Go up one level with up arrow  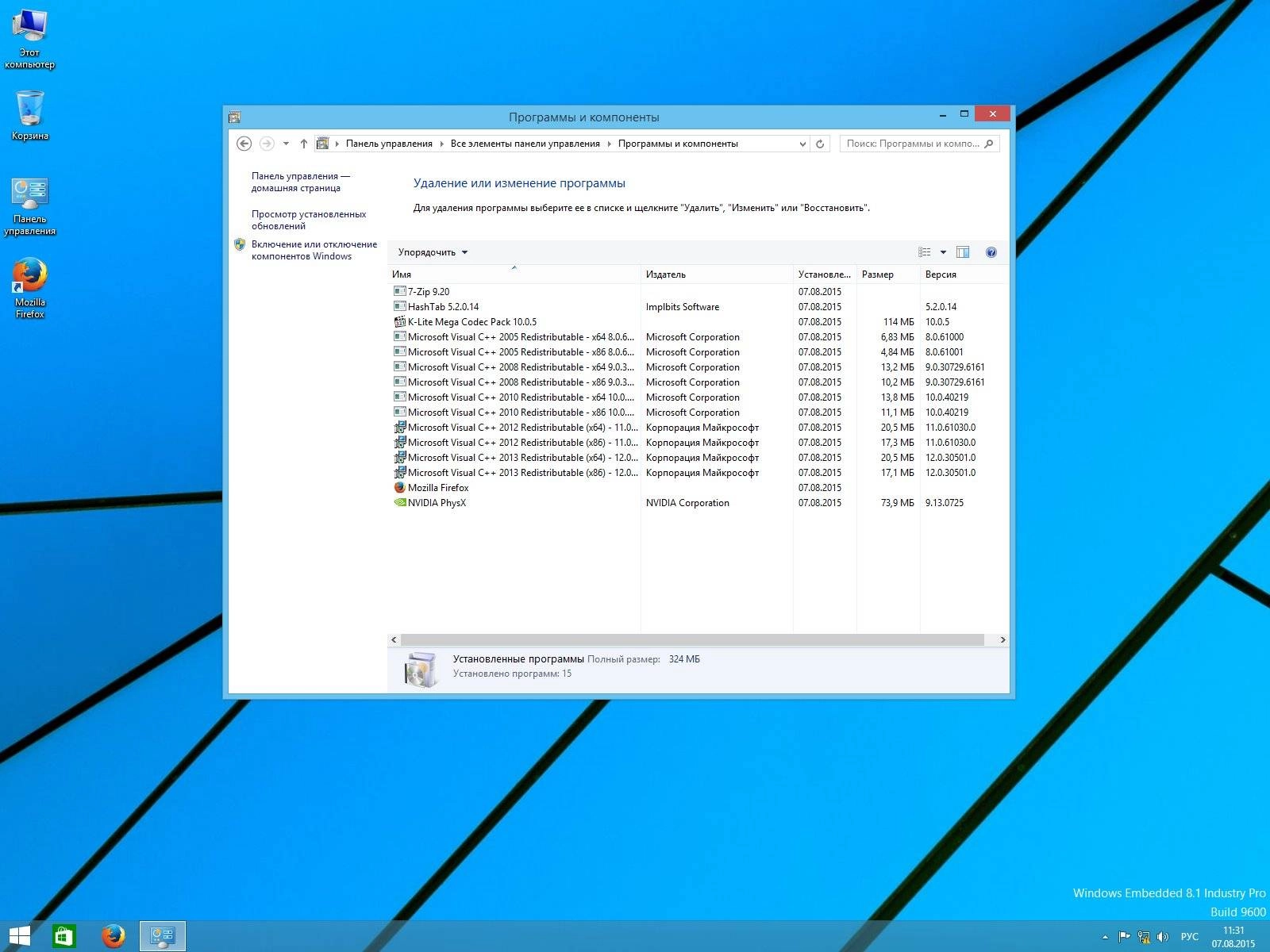(x=303, y=144)
